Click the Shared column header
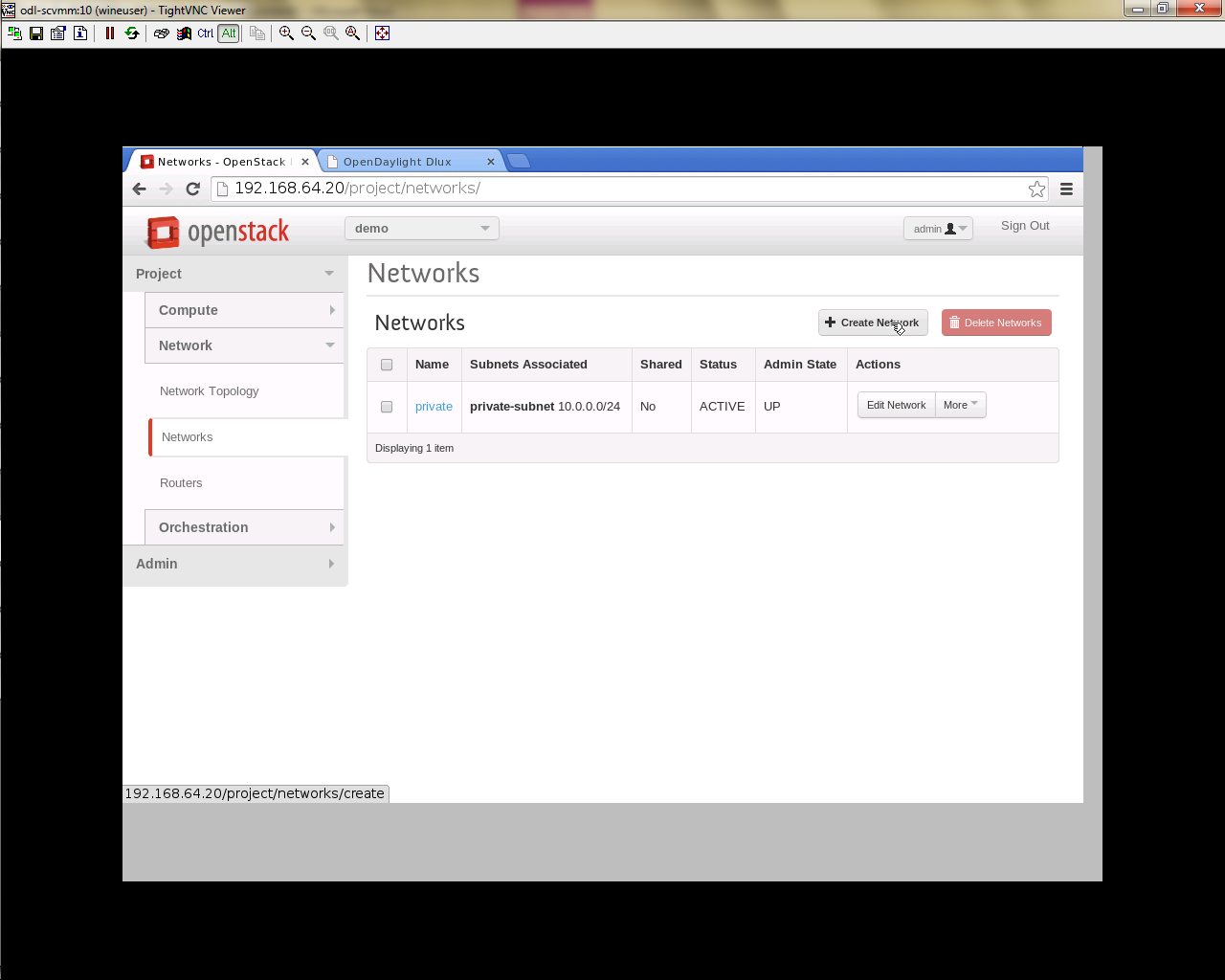1225x980 pixels. click(x=661, y=365)
